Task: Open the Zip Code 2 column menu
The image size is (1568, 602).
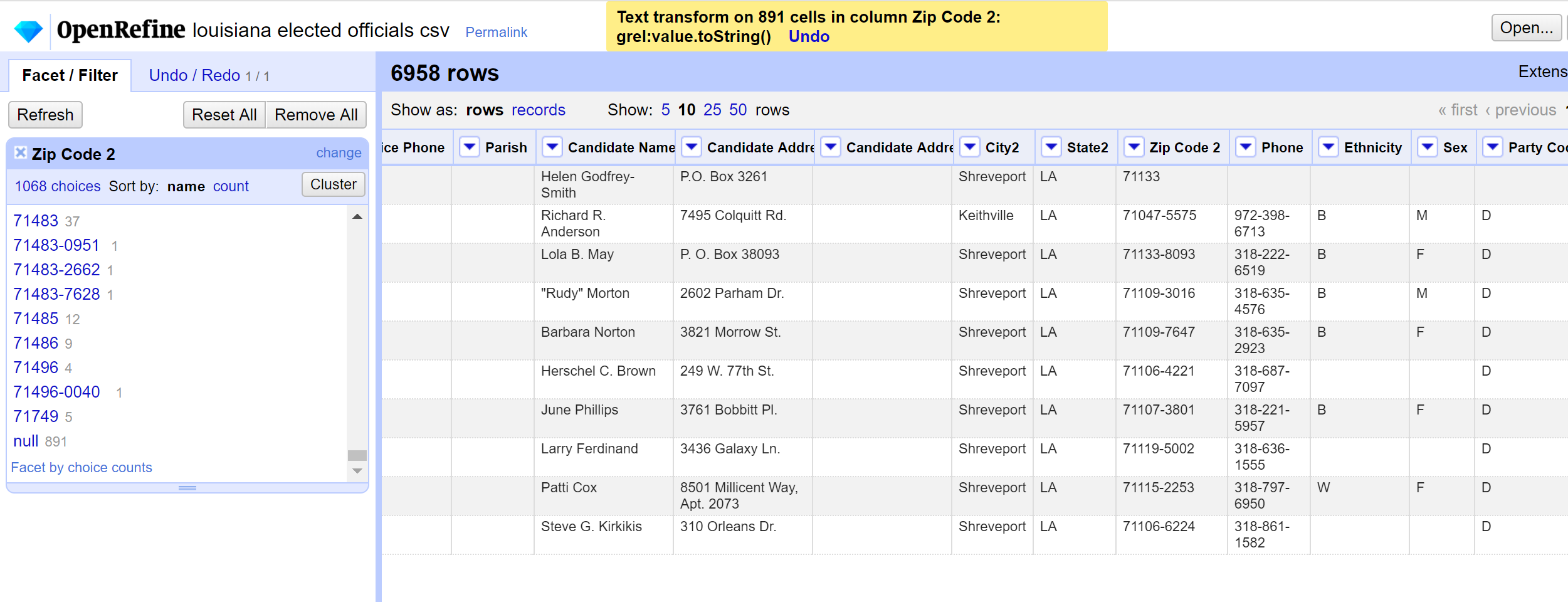Action: coord(1134,147)
